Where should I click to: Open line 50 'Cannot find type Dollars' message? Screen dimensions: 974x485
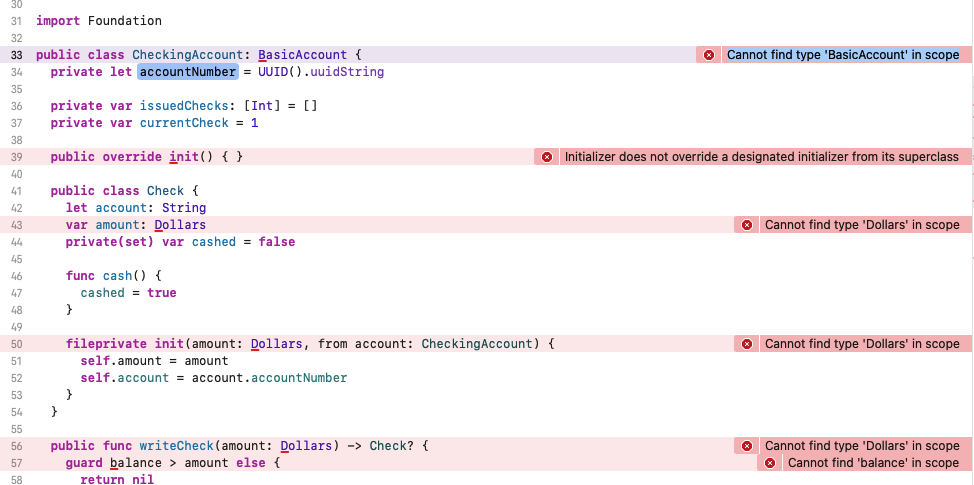point(862,344)
